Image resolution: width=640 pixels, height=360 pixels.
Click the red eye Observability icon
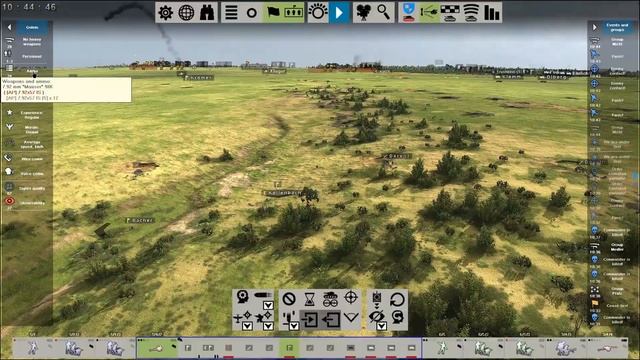pyautogui.click(x=9, y=201)
